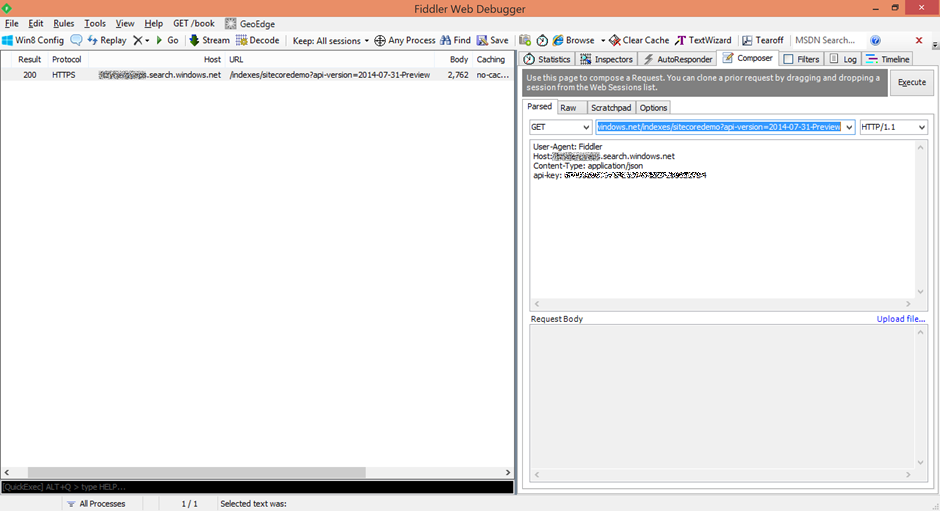Close the toolbar with the red X
The image size is (940, 511).
click(919, 40)
